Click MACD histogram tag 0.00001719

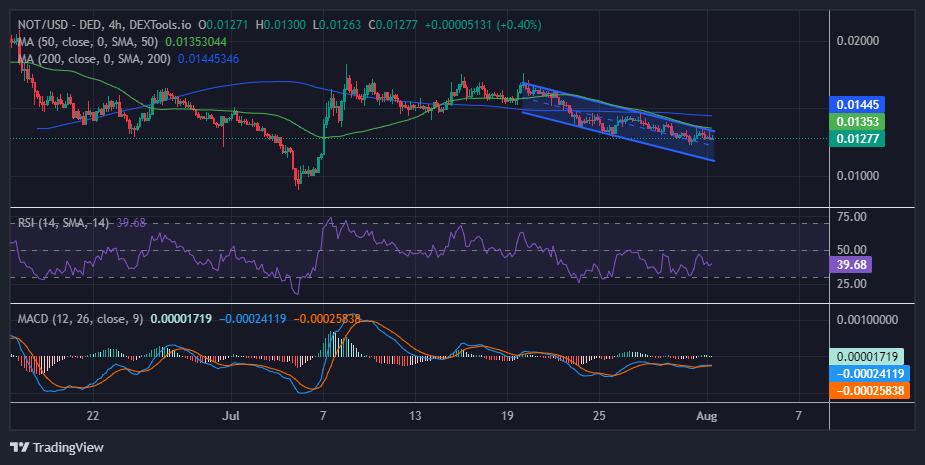pyautogui.click(x=867, y=356)
